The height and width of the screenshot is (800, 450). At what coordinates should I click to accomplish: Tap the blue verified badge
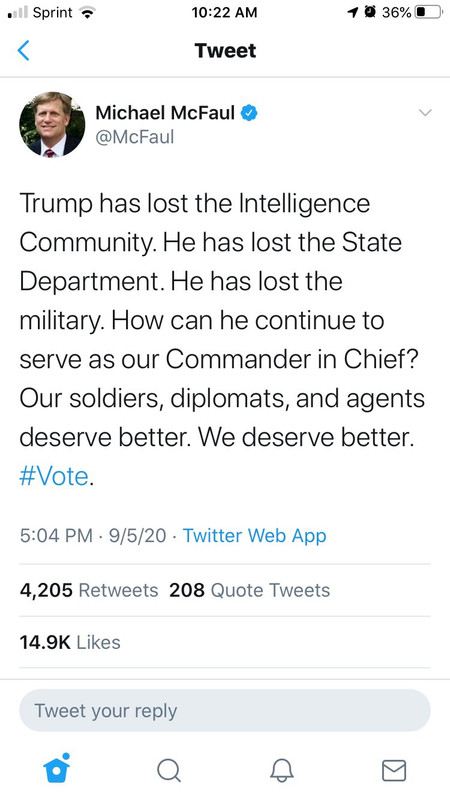point(249,113)
